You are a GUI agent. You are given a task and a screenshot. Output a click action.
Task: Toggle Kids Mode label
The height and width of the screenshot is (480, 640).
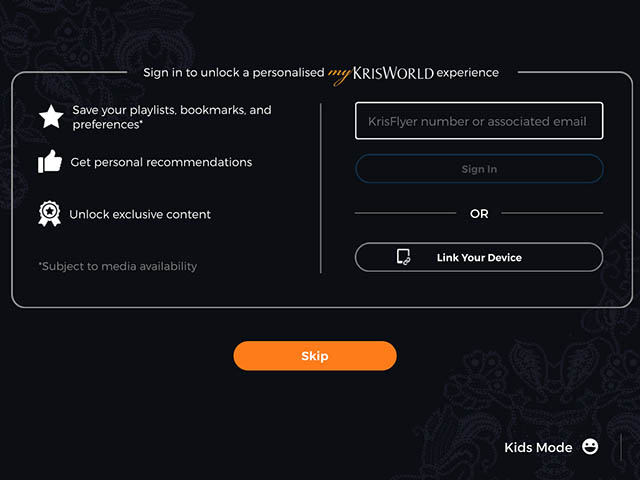538,447
